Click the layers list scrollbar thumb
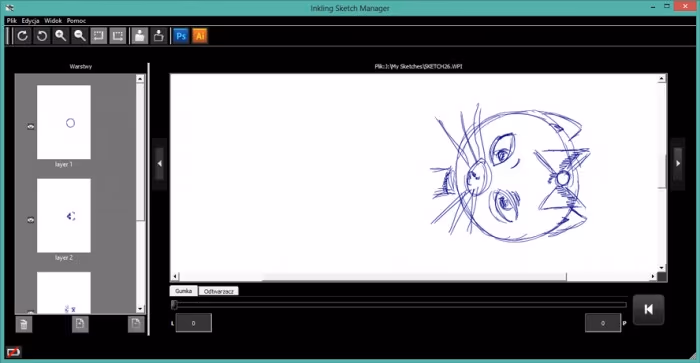This screenshot has width=700, height=363. click(140, 152)
